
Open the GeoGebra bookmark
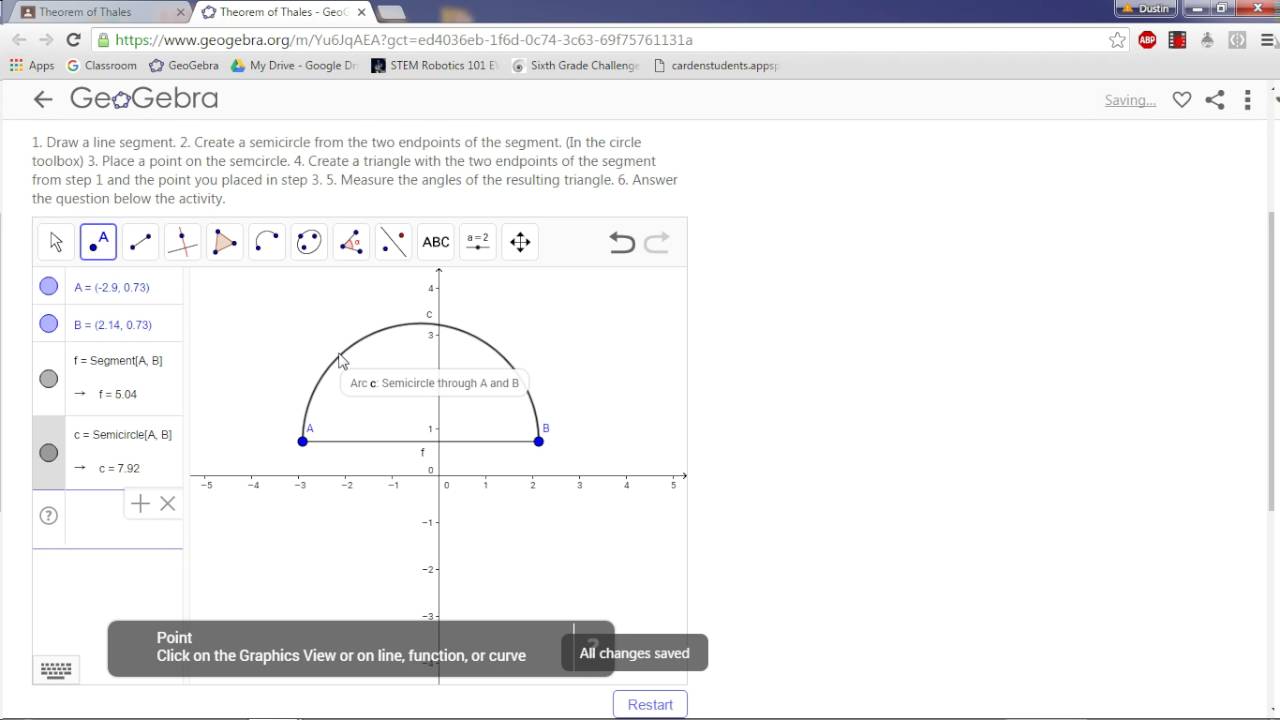click(183, 65)
